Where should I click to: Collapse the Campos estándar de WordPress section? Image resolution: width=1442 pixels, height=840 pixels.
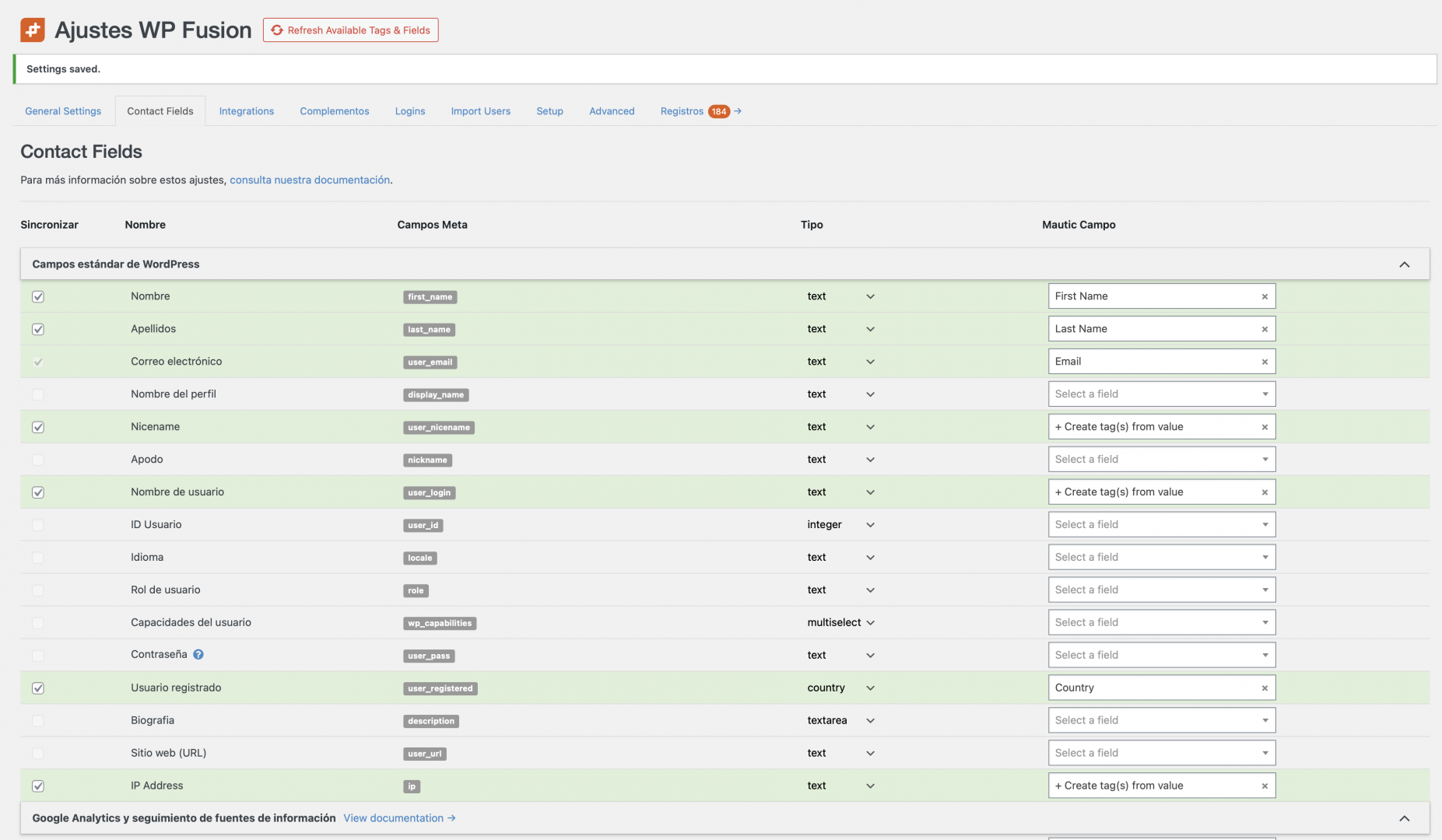click(1405, 264)
